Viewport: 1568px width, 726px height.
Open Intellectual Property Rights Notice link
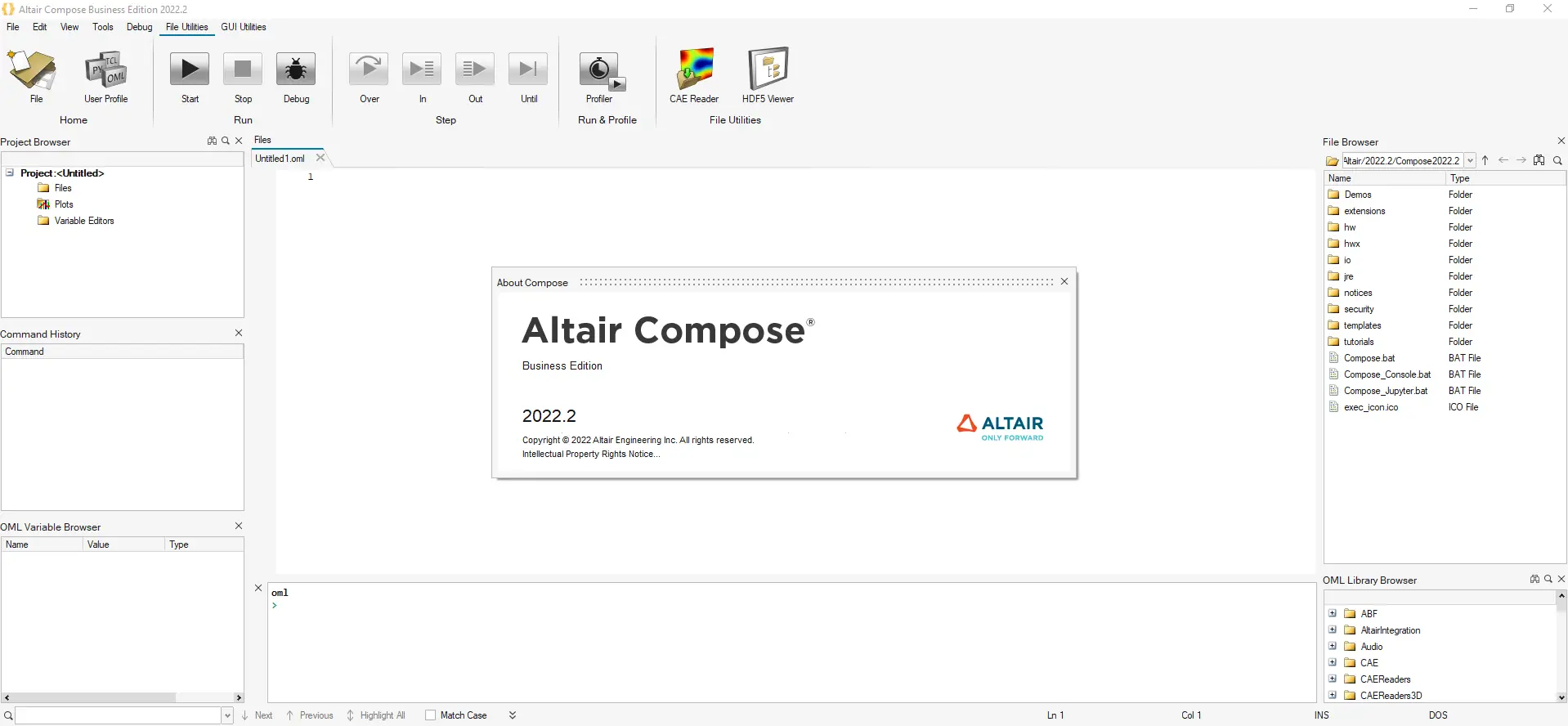pos(591,454)
